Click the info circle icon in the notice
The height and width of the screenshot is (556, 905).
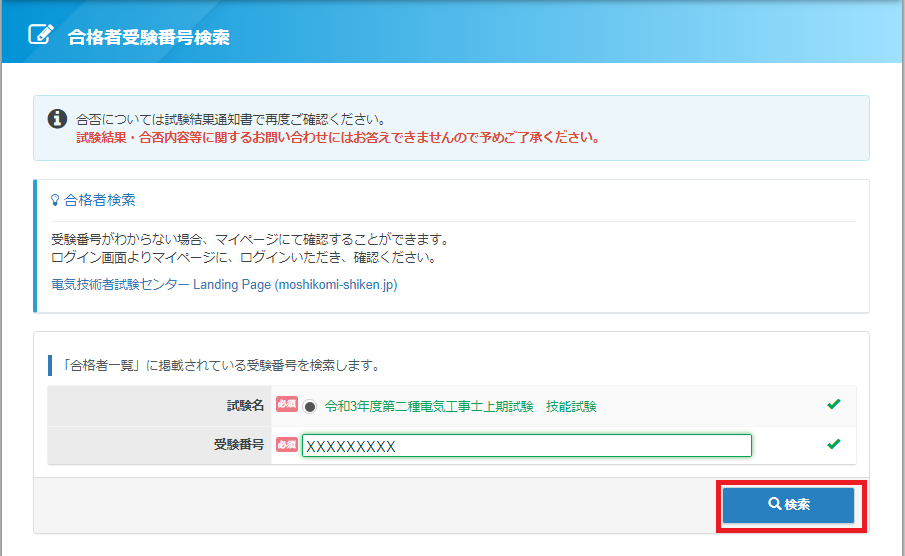pyautogui.click(x=58, y=119)
